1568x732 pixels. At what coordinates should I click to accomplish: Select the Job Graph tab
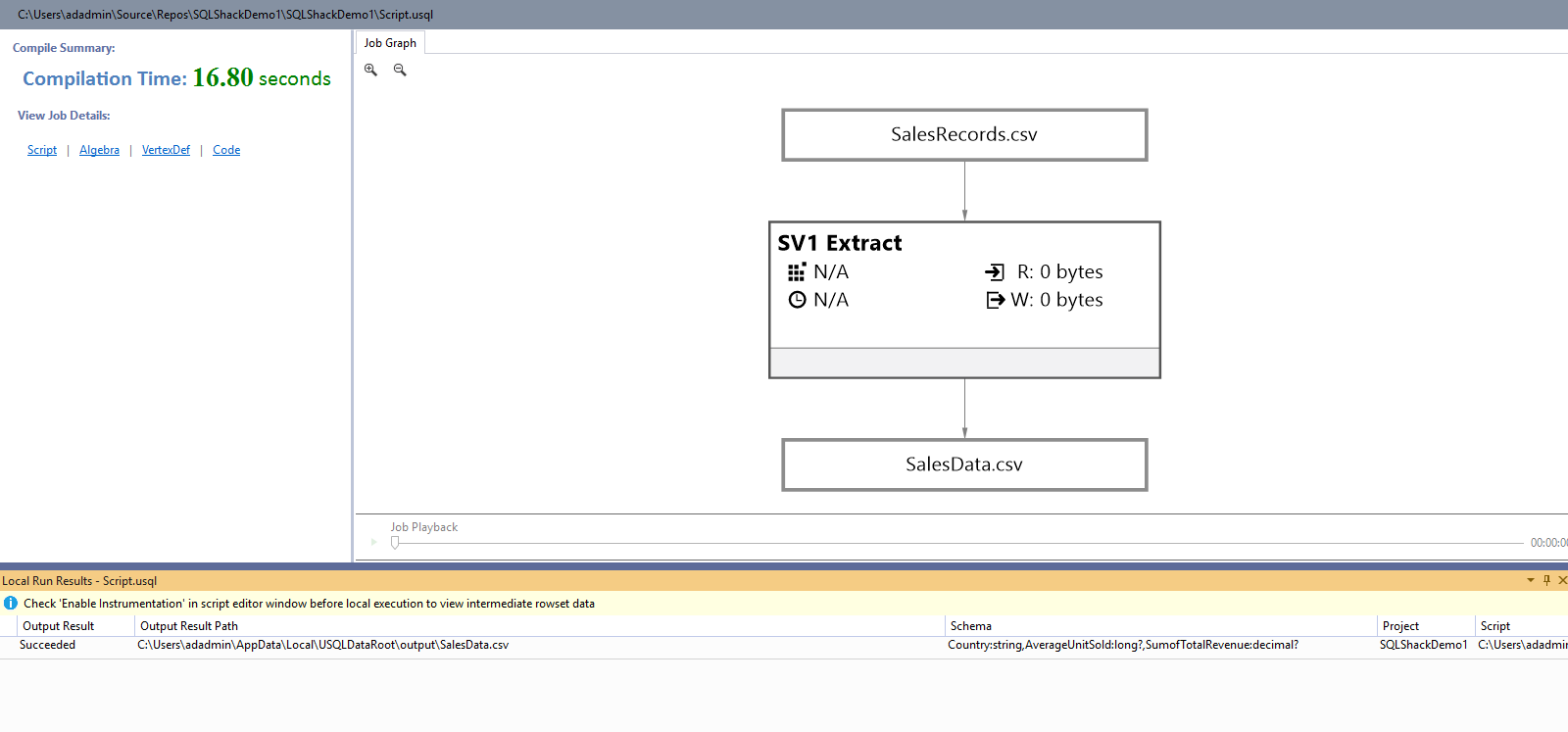pyautogui.click(x=390, y=43)
